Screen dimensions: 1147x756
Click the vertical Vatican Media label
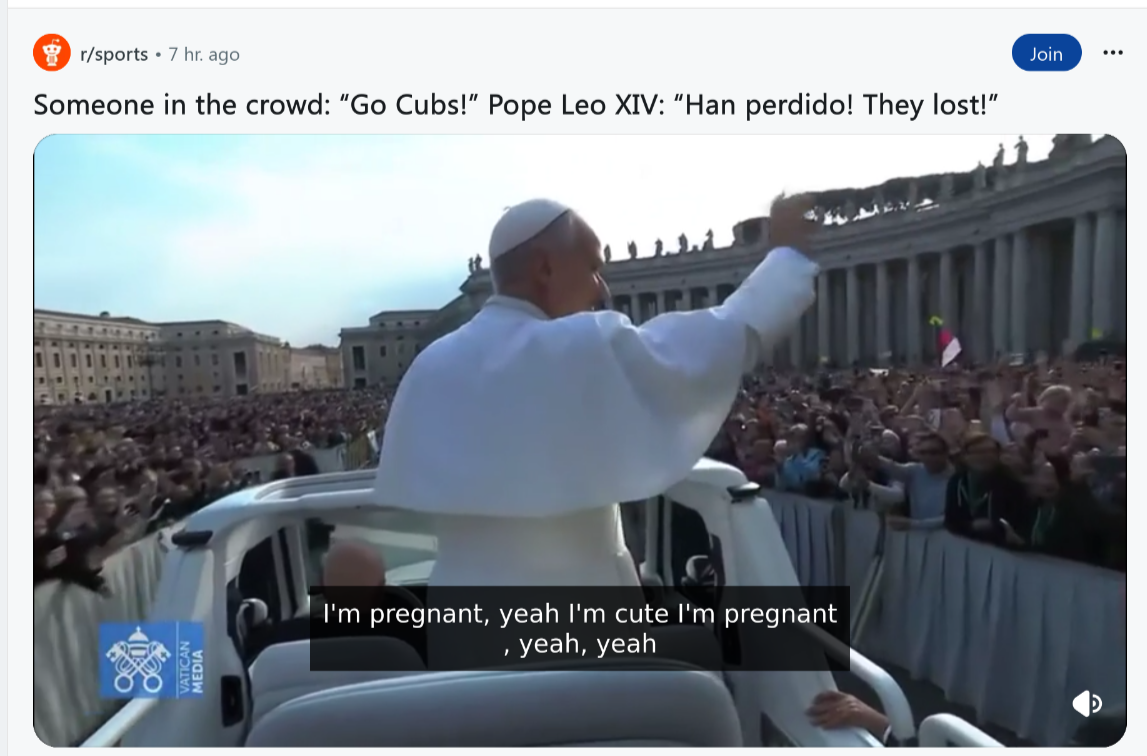tap(190, 660)
